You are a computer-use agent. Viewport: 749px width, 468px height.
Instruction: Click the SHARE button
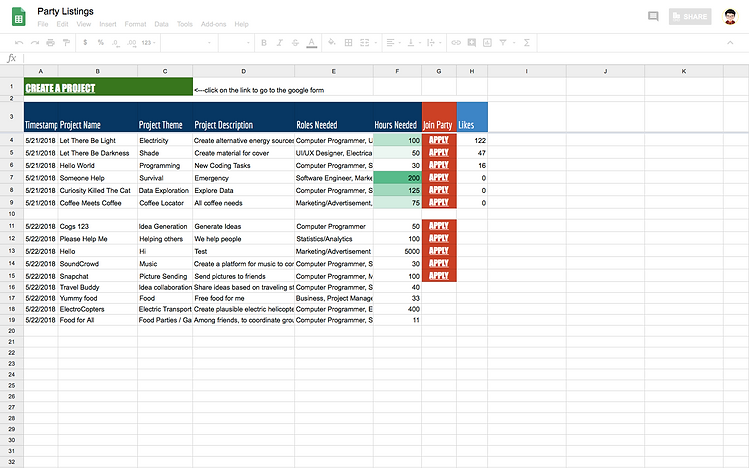click(690, 17)
